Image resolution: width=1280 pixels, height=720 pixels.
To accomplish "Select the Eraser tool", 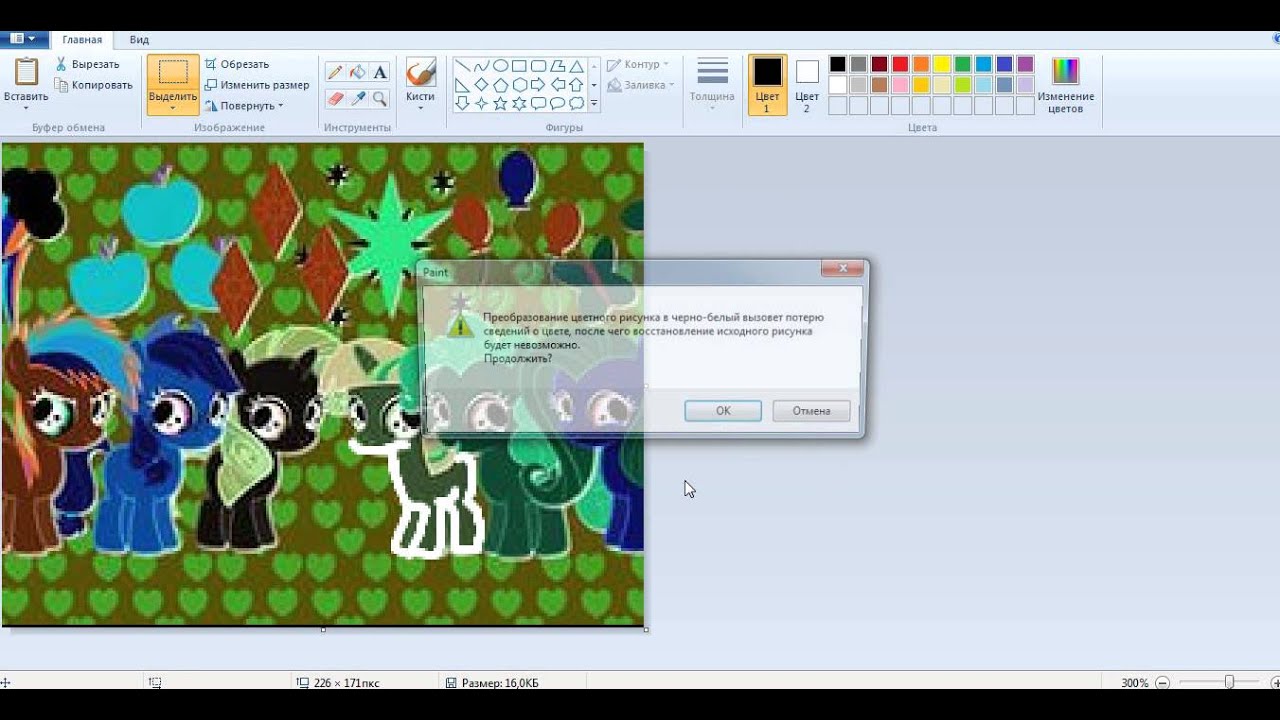I will (x=335, y=98).
